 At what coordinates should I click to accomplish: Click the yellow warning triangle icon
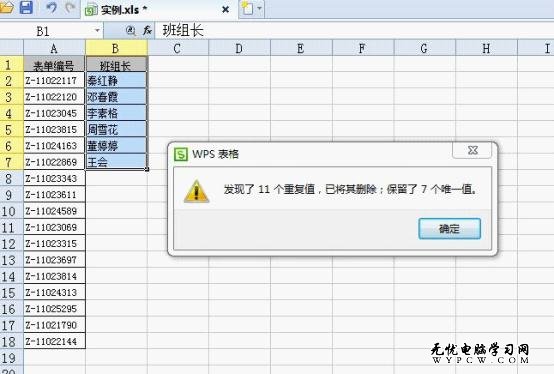(x=196, y=191)
